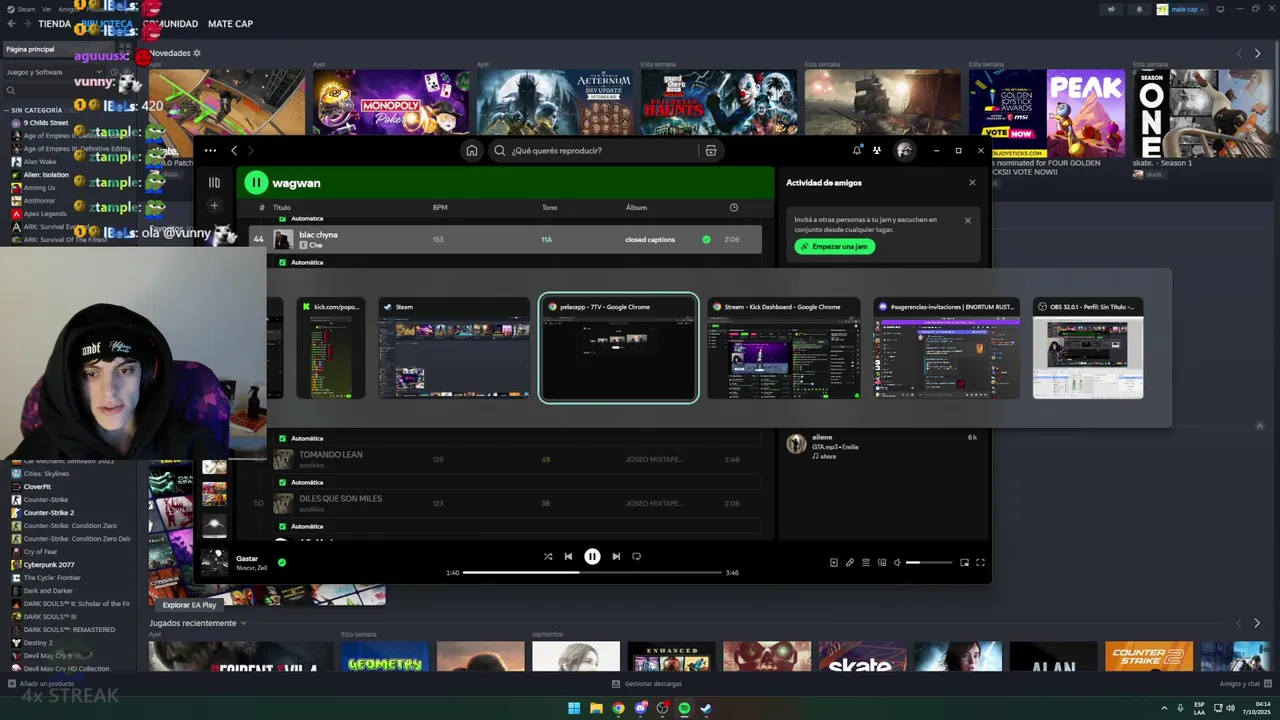Screen dimensions: 1280x720
Task: Sort by duration clock column header
Action: tap(734, 207)
